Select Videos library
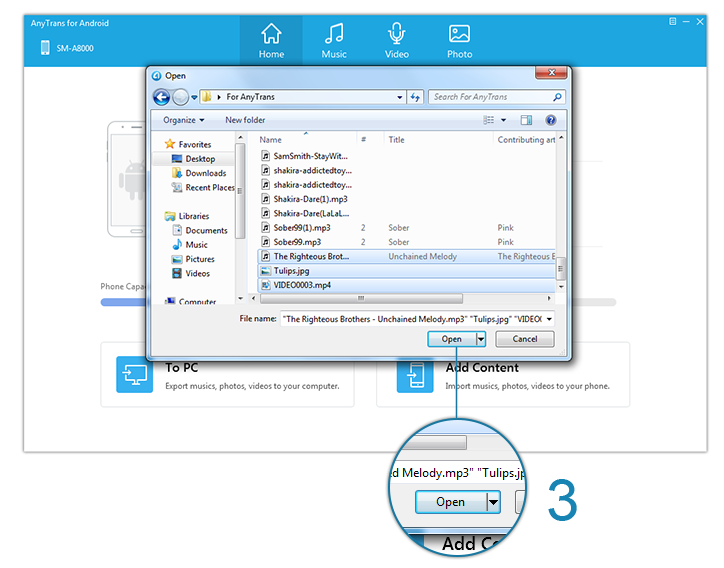This screenshot has width=724, height=568. click(x=191, y=273)
